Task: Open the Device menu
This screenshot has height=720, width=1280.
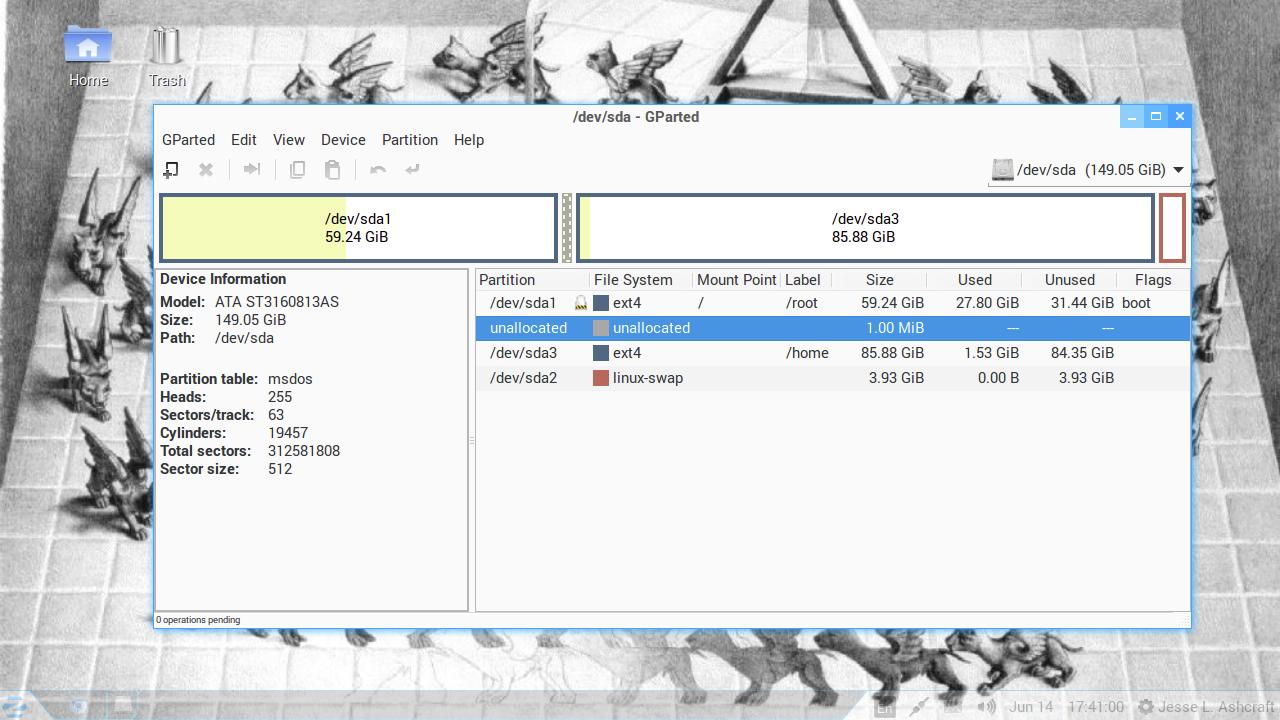Action: 343,140
